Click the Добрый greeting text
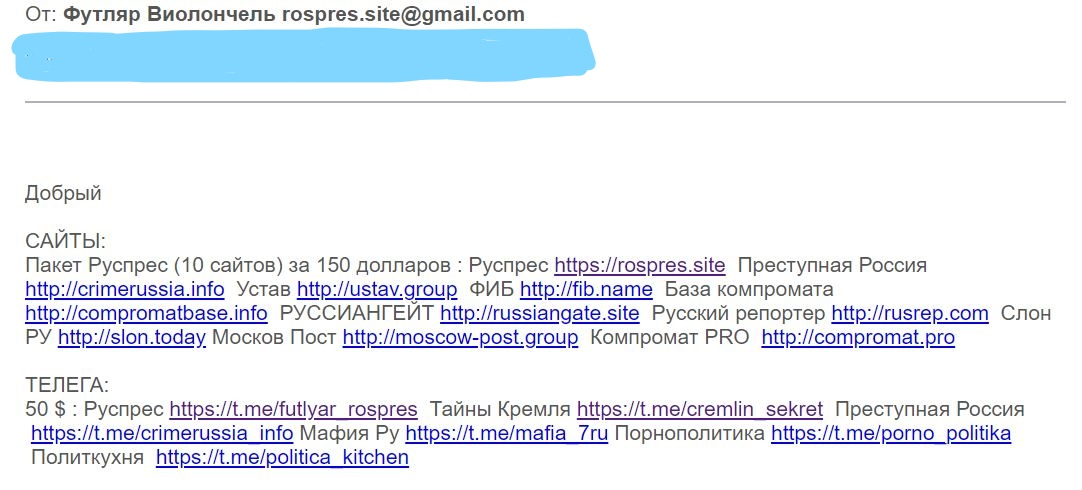The width and height of the screenshot is (1082, 490). click(x=63, y=193)
